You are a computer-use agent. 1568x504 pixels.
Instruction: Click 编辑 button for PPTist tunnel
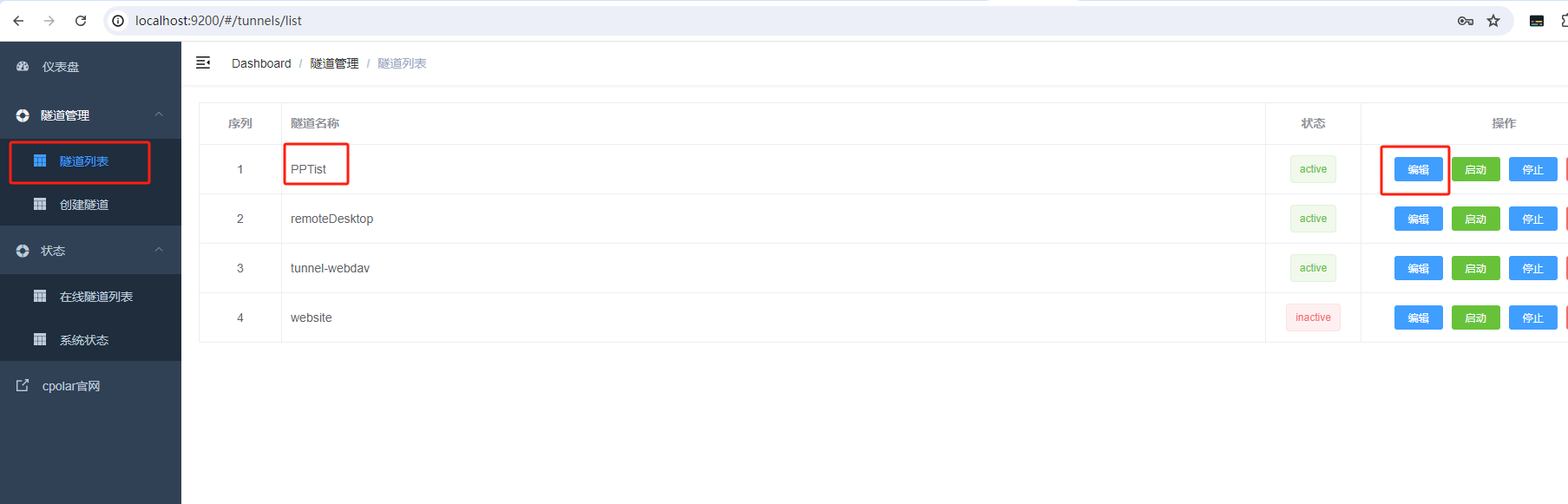[1418, 169]
